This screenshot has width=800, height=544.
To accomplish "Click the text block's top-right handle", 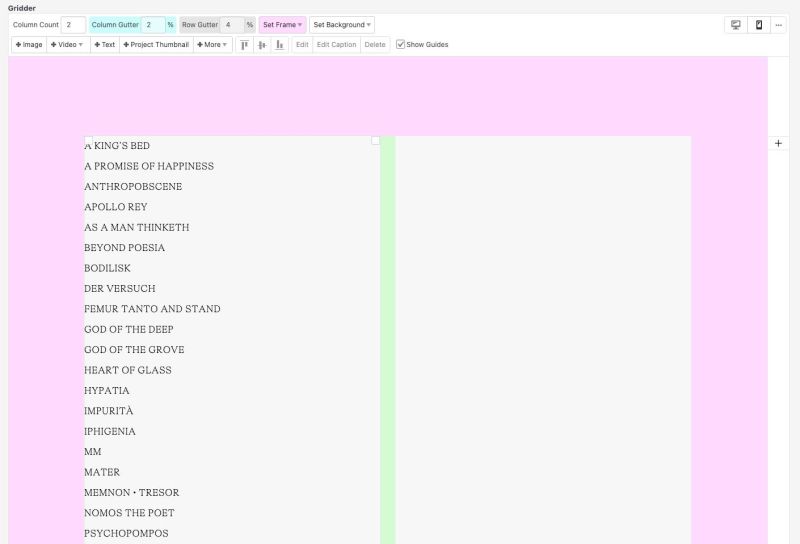I will [376, 140].
